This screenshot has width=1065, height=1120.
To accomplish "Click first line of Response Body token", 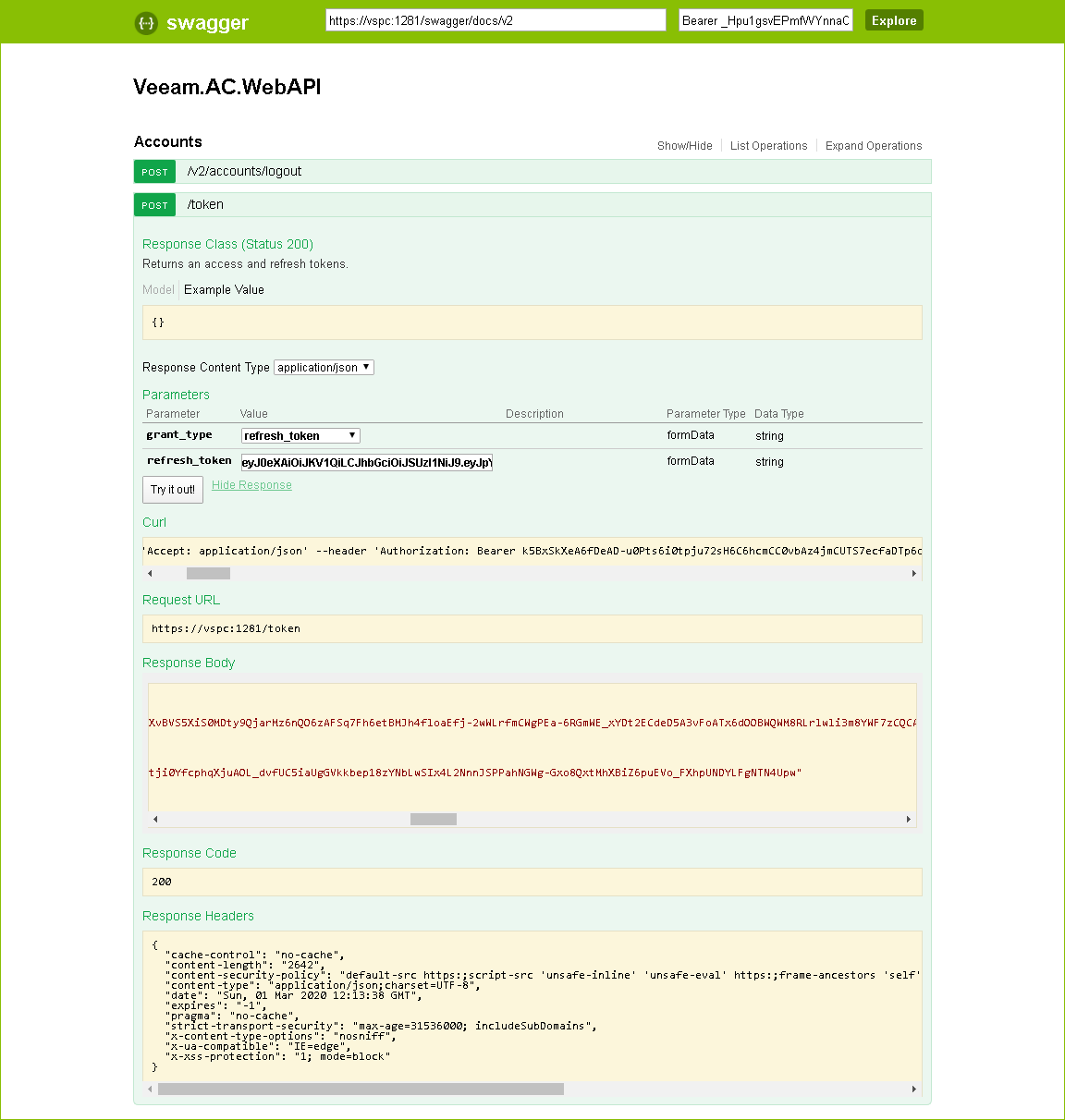I will [x=532, y=723].
